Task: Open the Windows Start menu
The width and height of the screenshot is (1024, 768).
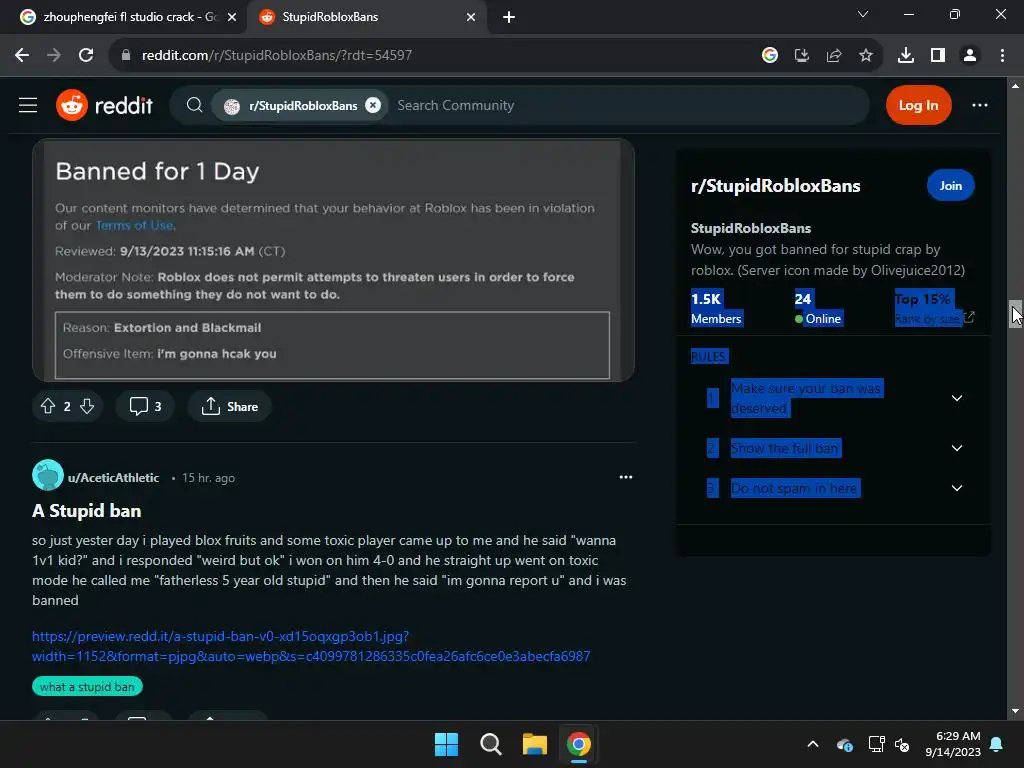Action: (x=447, y=744)
